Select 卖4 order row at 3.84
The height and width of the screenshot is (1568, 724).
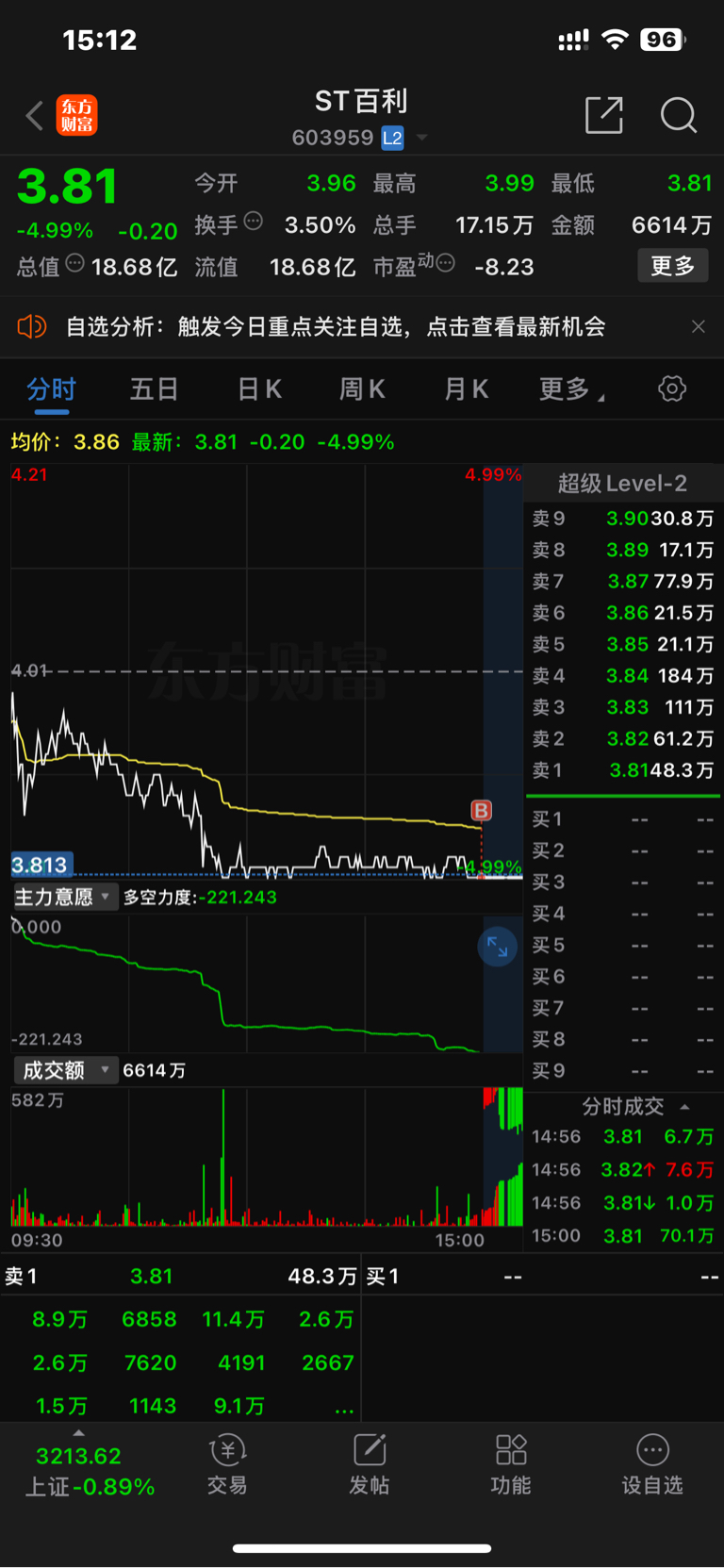[622, 676]
